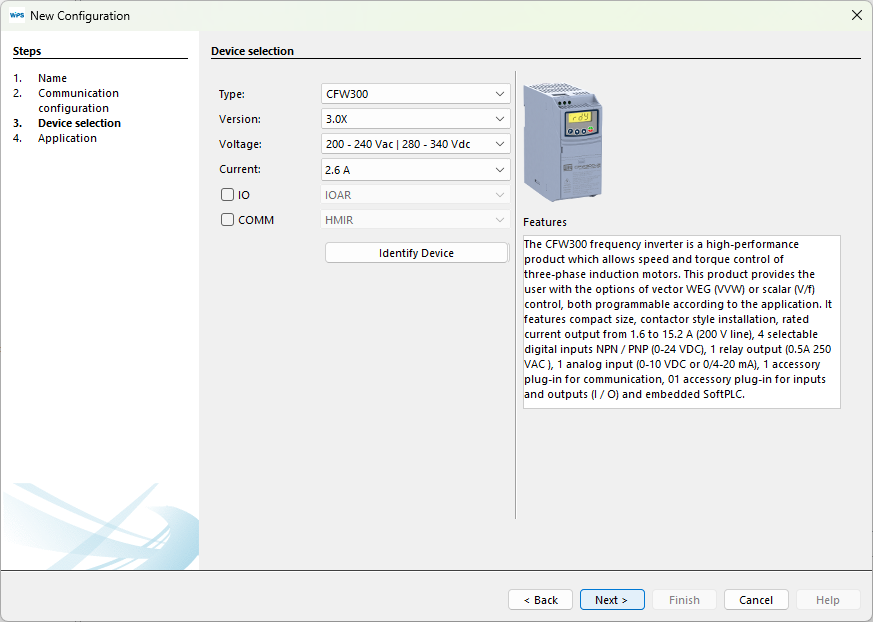This screenshot has width=873, height=622.
Task: Select the Application step
Action: click(x=65, y=138)
